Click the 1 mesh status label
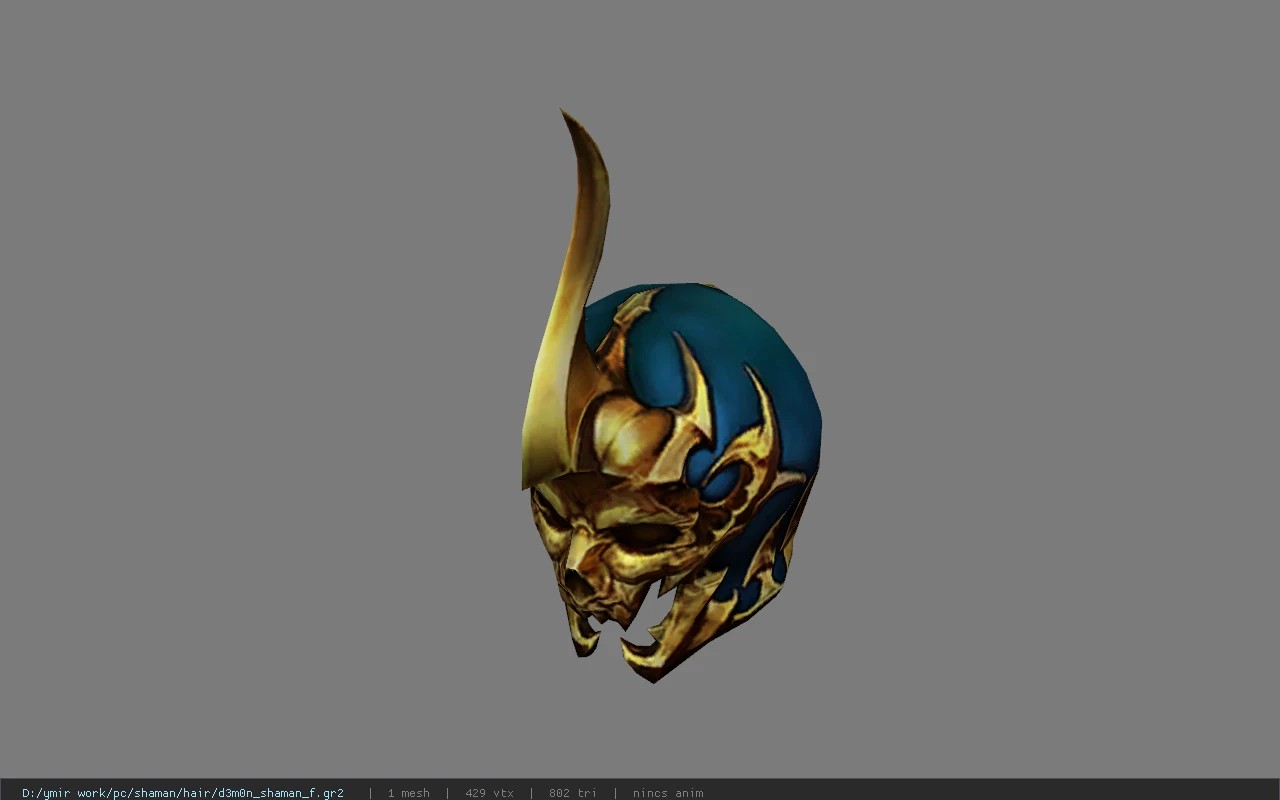 click(x=408, y=793)
